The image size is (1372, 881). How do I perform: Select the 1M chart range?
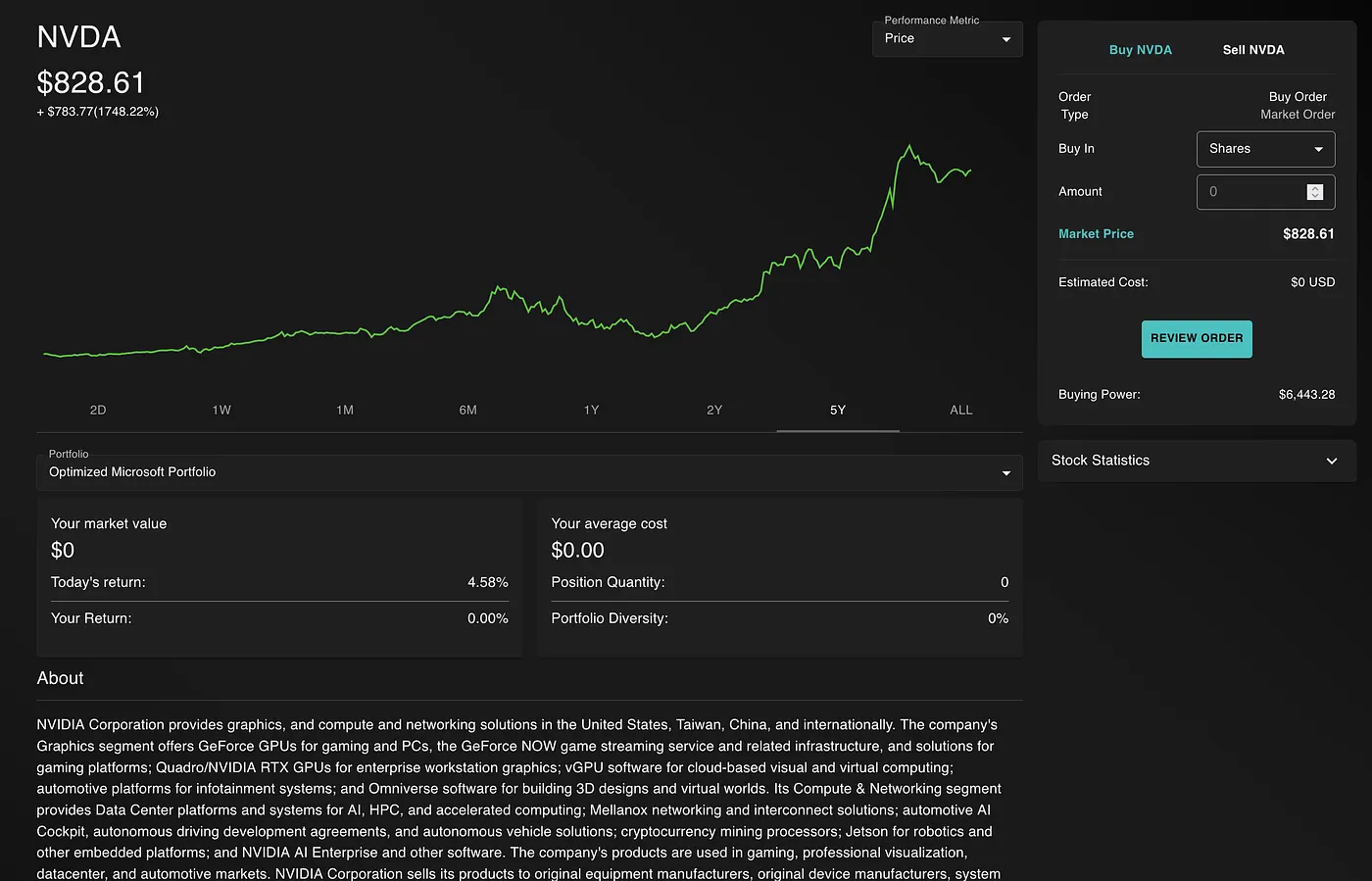pos(345,411)
